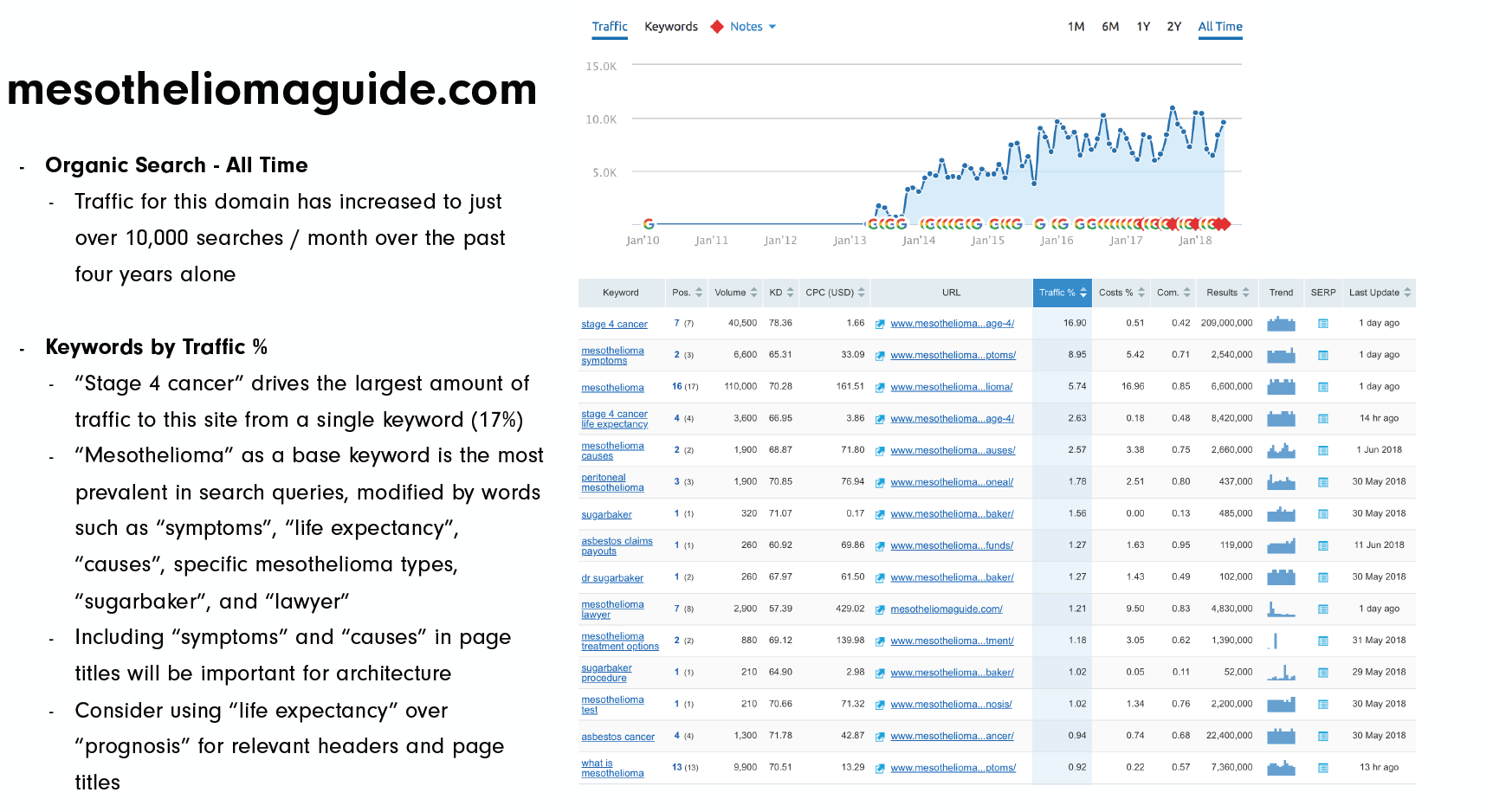View trend chart for mesothelioma lawyer

(x=1281, y=609)
